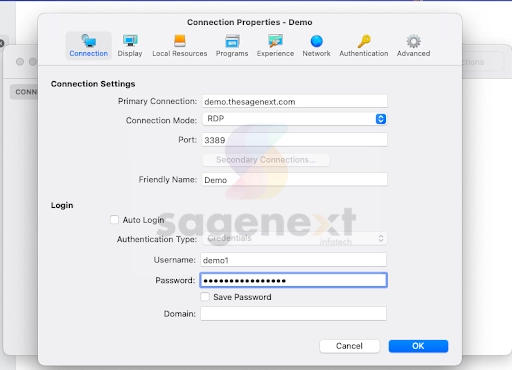Check the Save Password checkbox

point(205,297)
